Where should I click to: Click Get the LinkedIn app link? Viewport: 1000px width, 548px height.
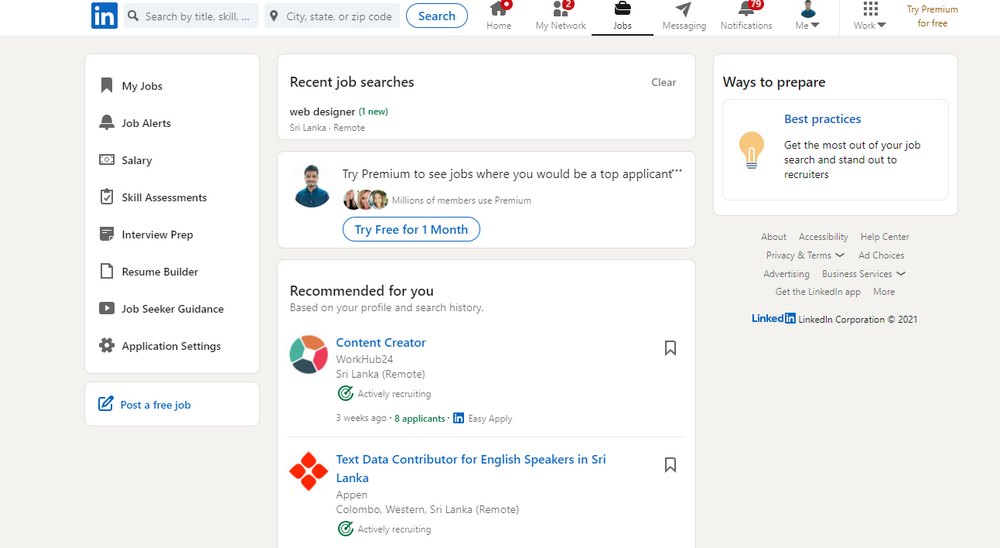(x=818, y=292)
